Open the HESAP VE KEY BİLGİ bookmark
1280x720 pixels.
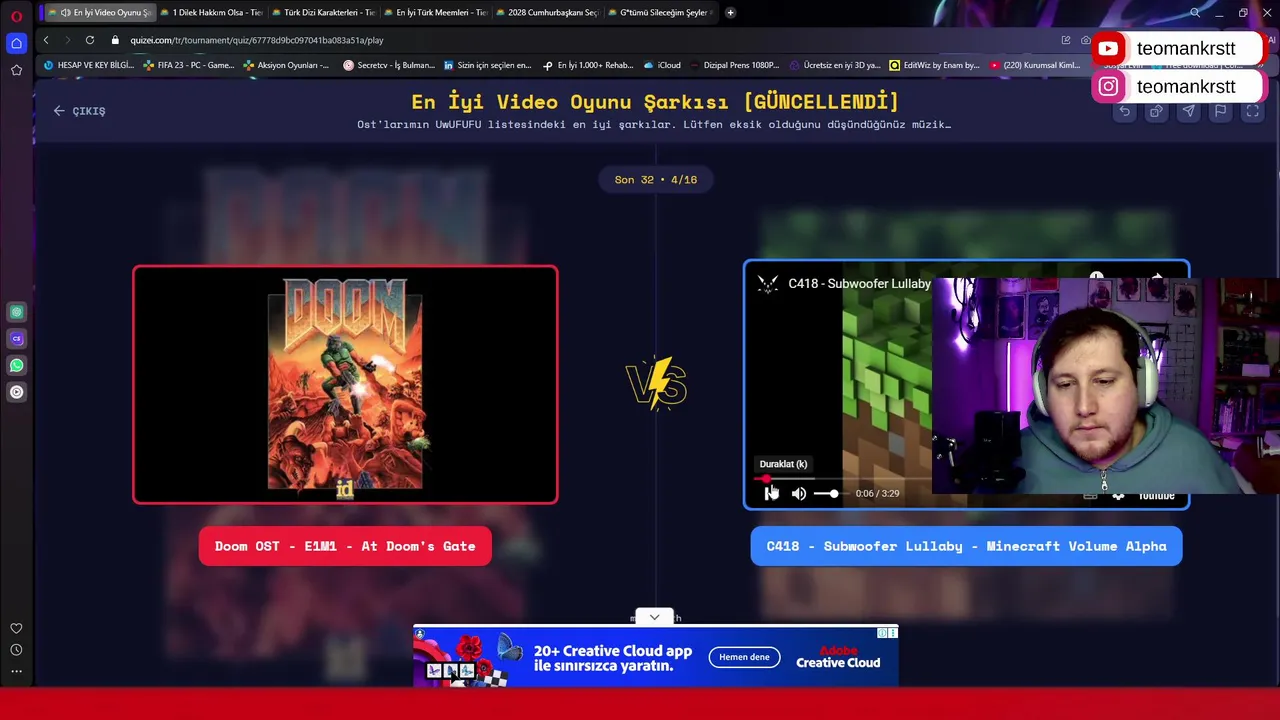pos(88,65)
